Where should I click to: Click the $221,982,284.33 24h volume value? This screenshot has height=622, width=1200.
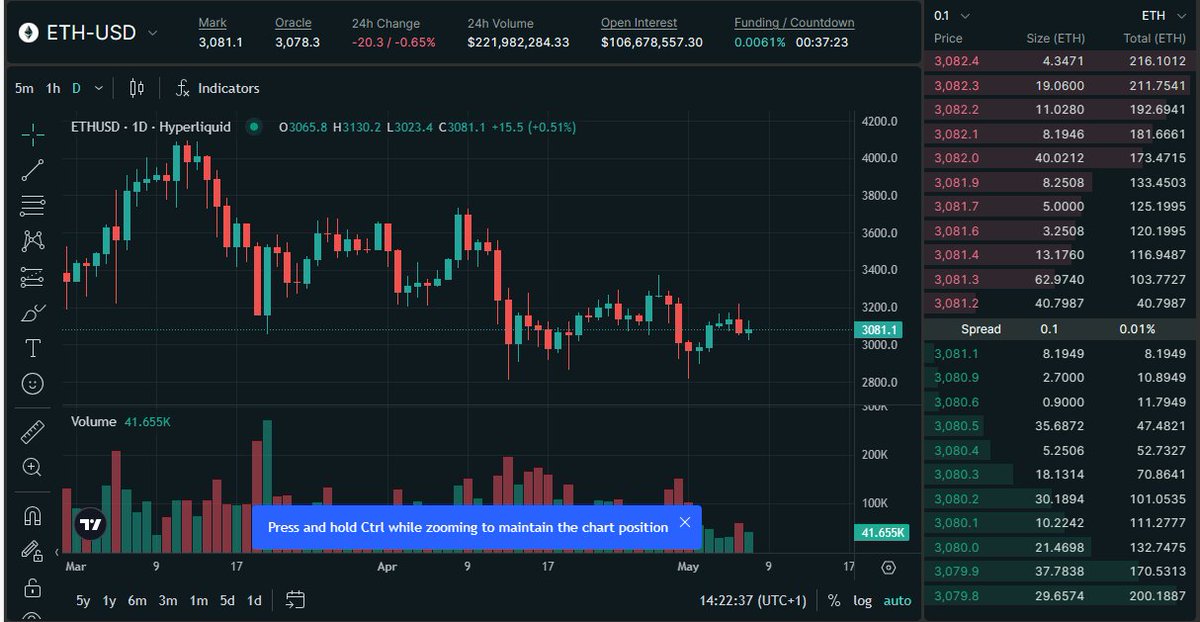click(518, 42)
